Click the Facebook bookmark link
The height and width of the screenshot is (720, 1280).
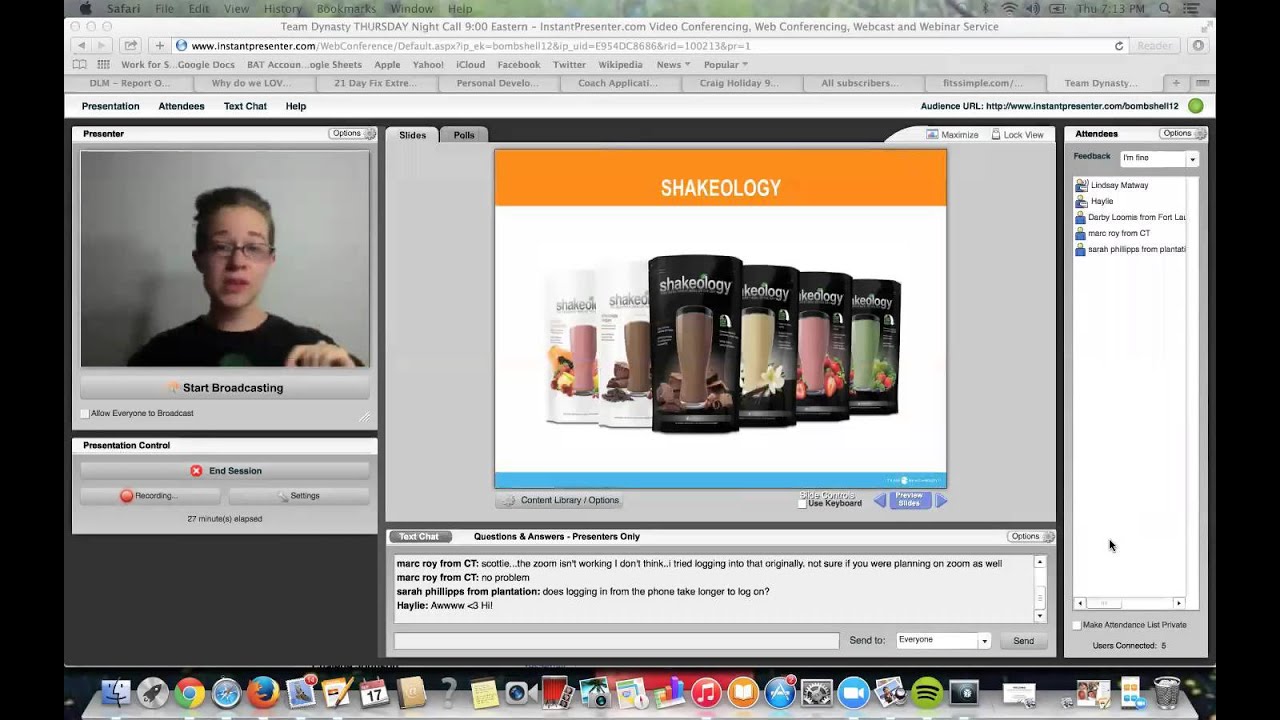point(518,65)
